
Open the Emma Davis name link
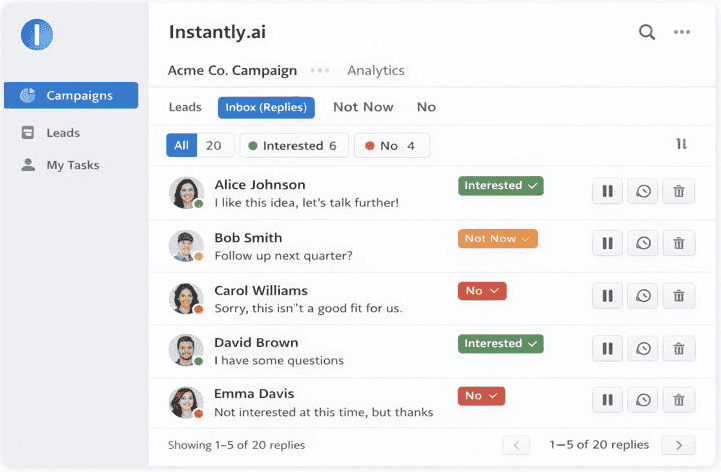point(254,394)
